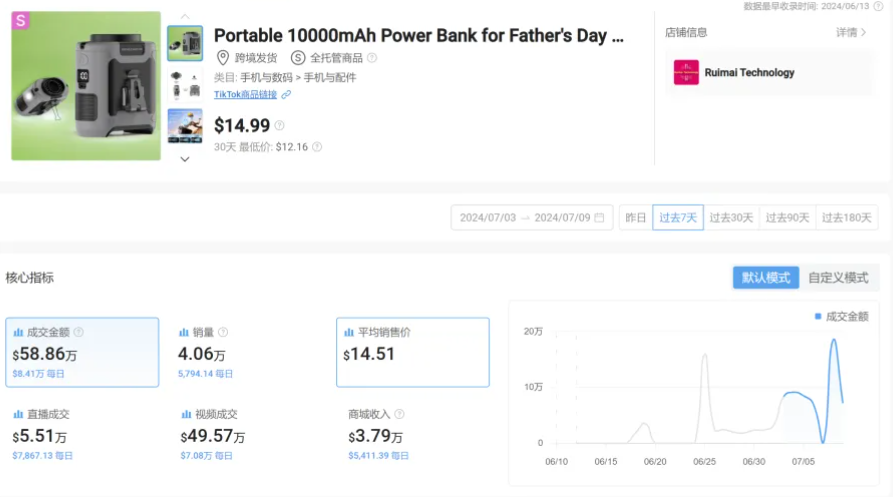Switch to the 过去30天 time range tab

tap(731, 218)
